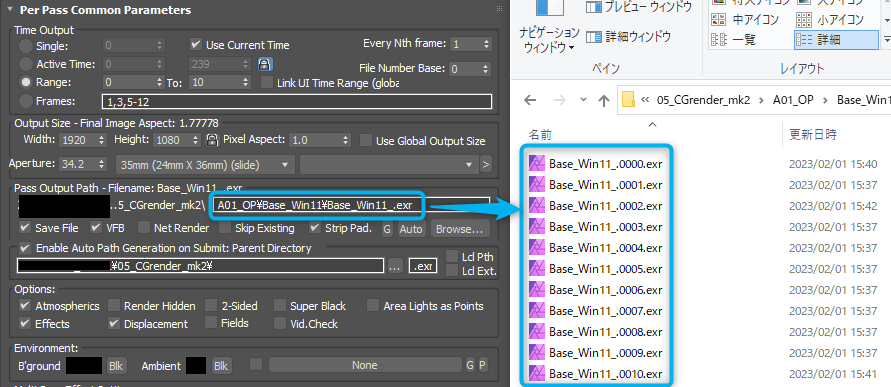Click the A01_OP breadcrumb folder

(x=793, y=99)
